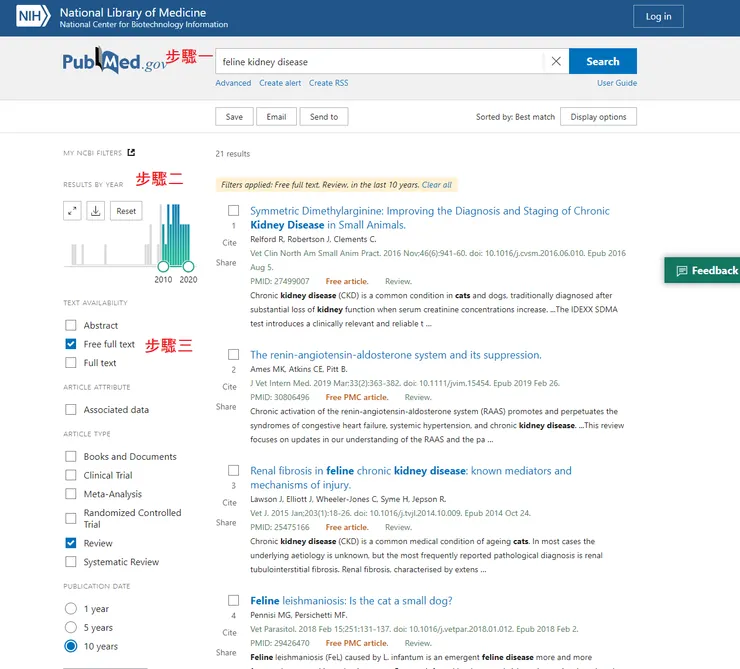Click Cite for result 3

click(x=229, y=503)
